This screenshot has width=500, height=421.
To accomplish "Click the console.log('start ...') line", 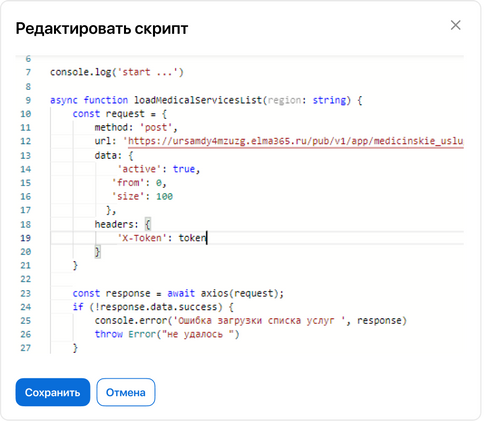I will coord(117,72).
